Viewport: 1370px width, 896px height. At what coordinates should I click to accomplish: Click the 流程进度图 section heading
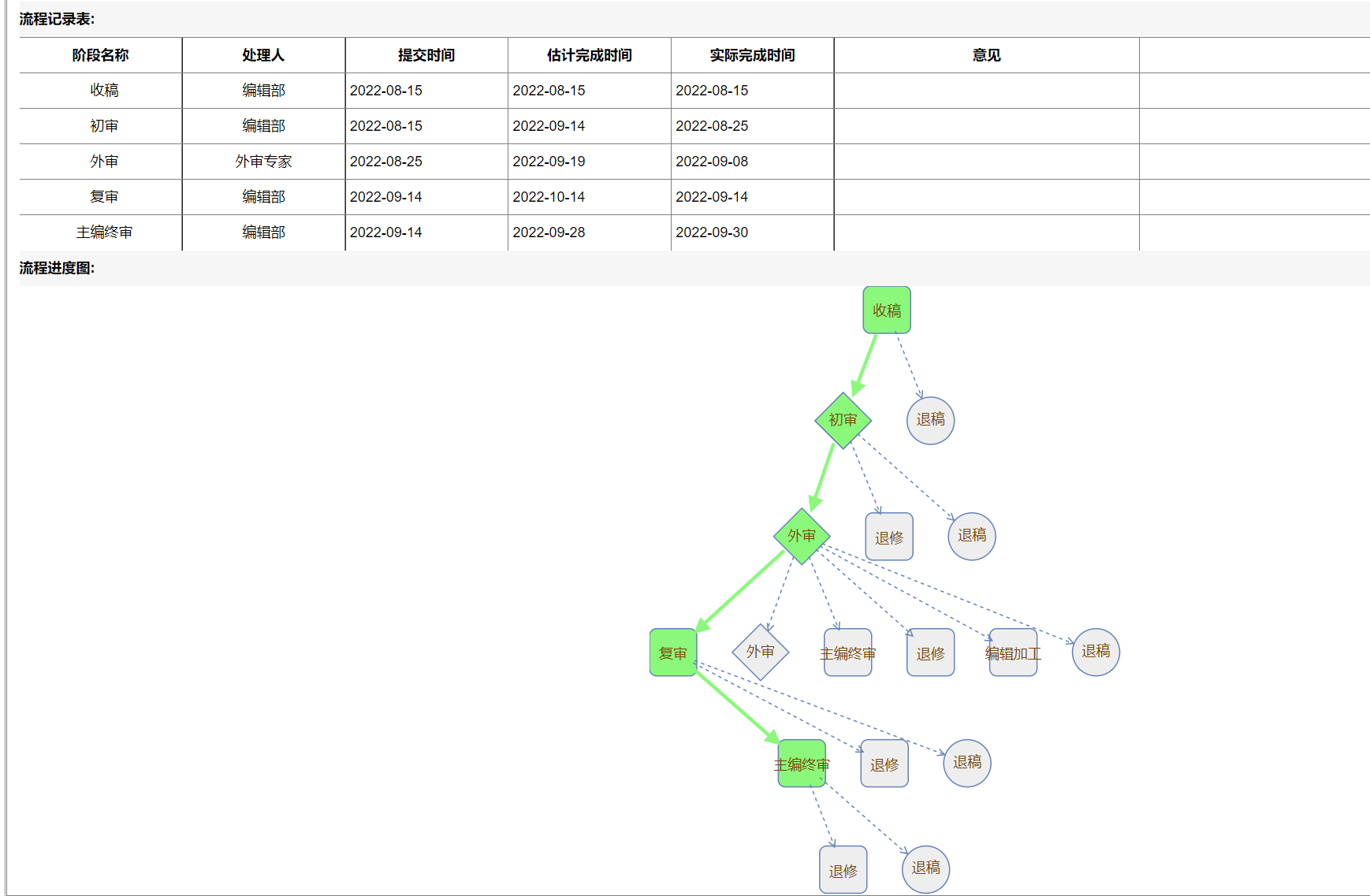point(57,268)
